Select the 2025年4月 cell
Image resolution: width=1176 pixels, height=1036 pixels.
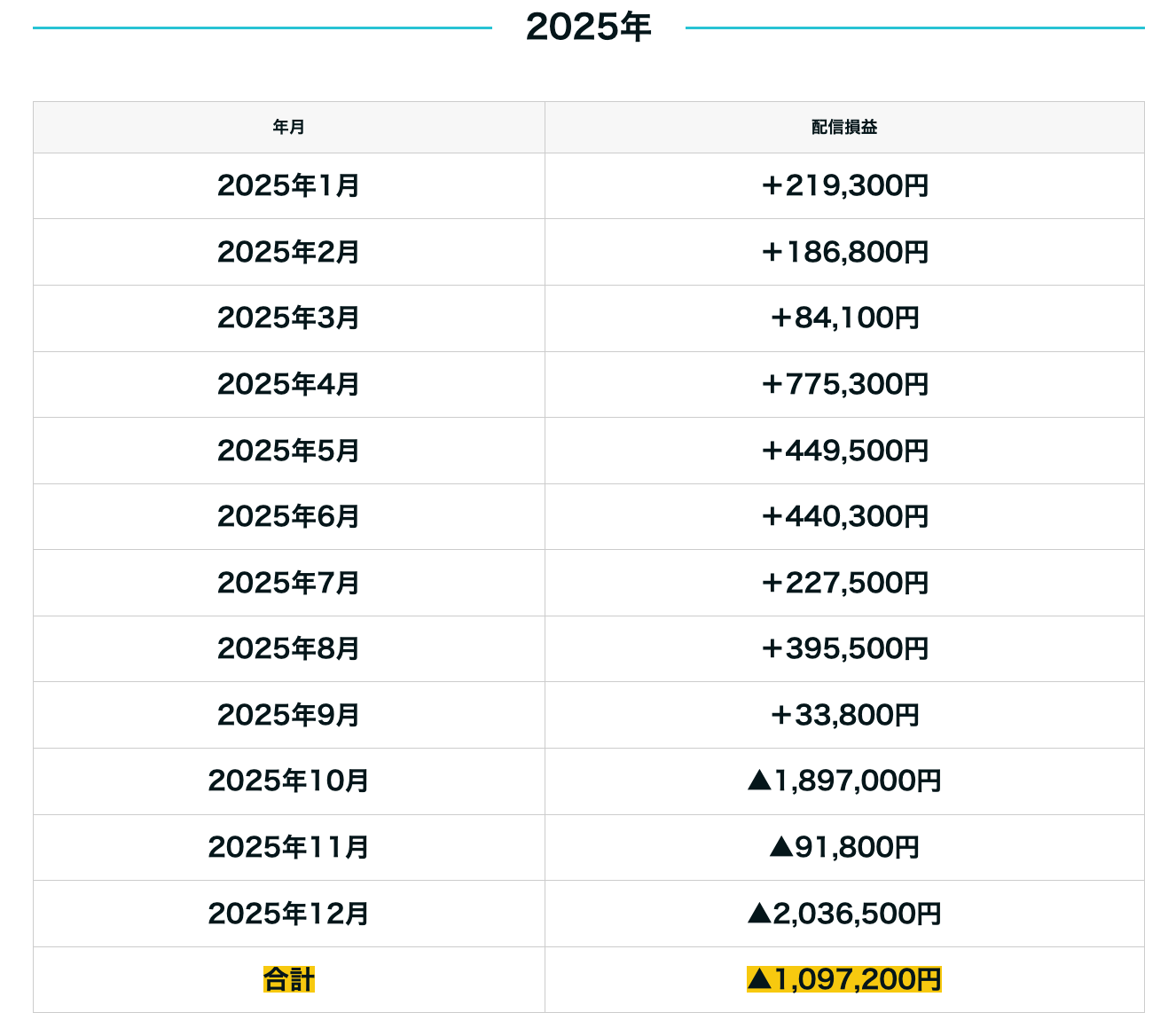click(x=289, y=384)
